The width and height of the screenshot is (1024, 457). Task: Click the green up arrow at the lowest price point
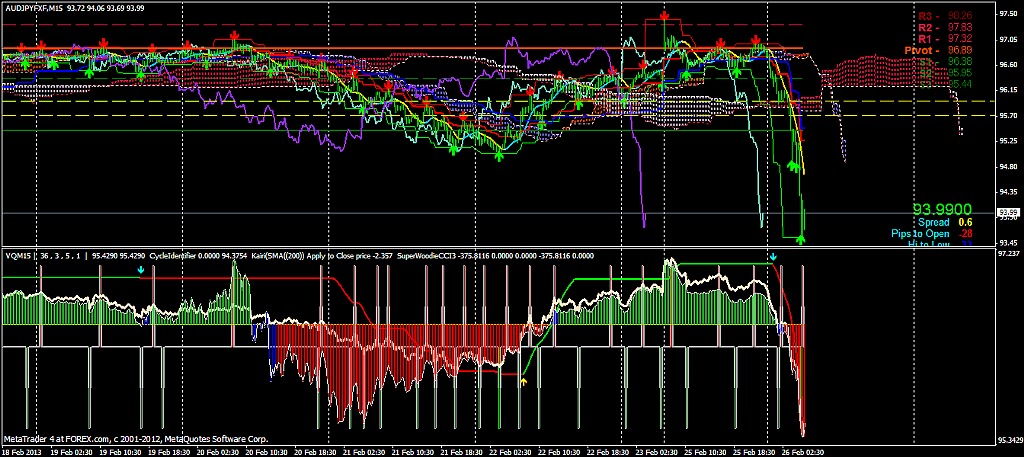800,238
